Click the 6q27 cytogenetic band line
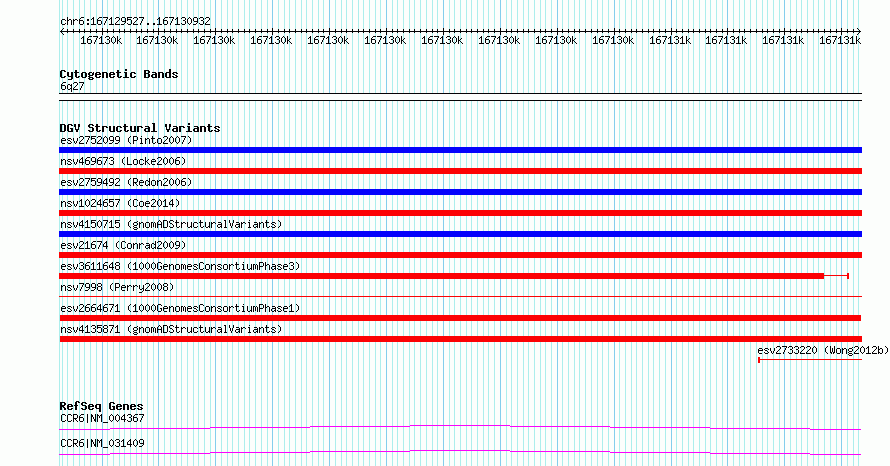This screenshot has width=890, height=466. [x=460, y=97]
